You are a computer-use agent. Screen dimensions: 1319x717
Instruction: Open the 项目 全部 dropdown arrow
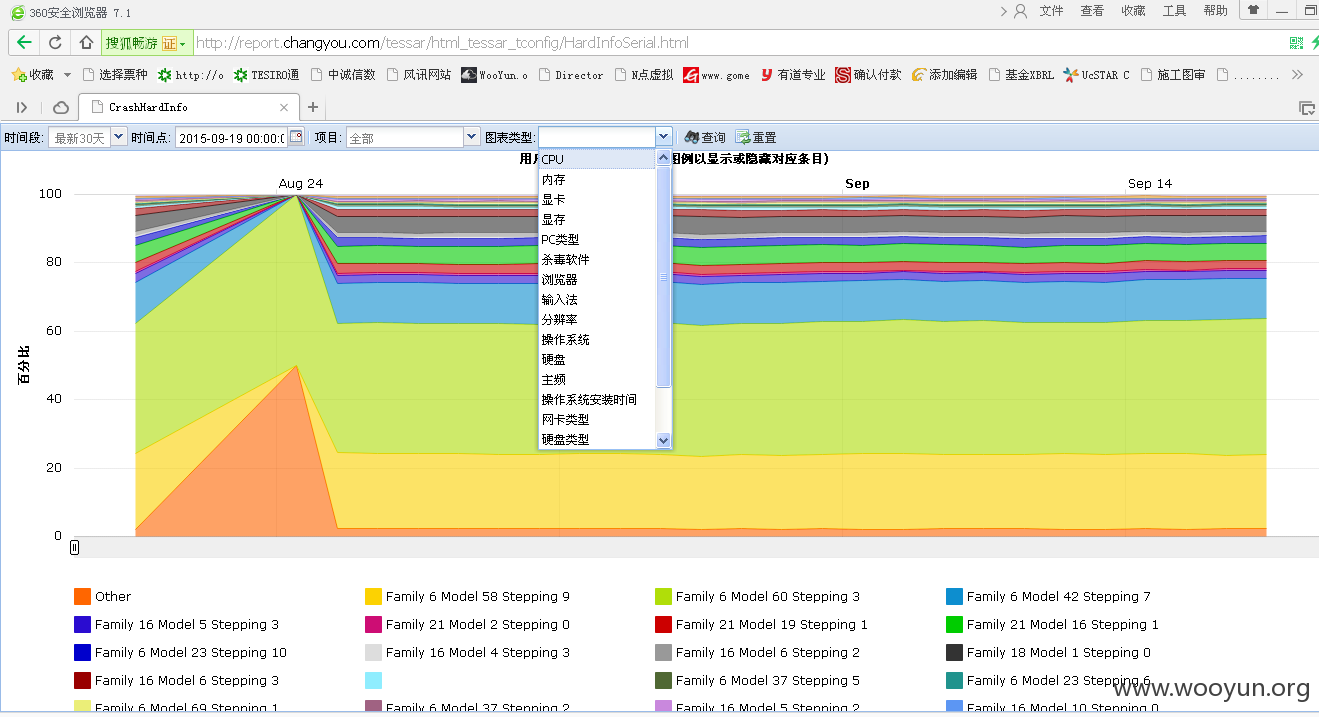[x=472, y=137]
